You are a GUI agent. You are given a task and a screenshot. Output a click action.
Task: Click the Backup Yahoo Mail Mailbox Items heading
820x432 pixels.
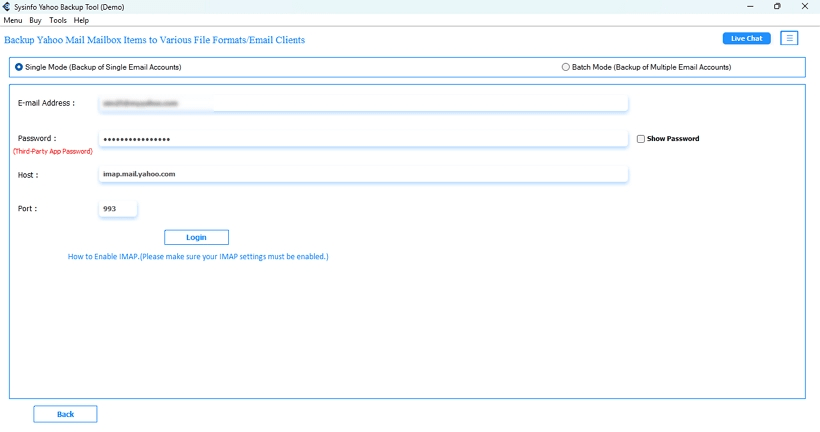pyautogui.click(x=154, y=40)
